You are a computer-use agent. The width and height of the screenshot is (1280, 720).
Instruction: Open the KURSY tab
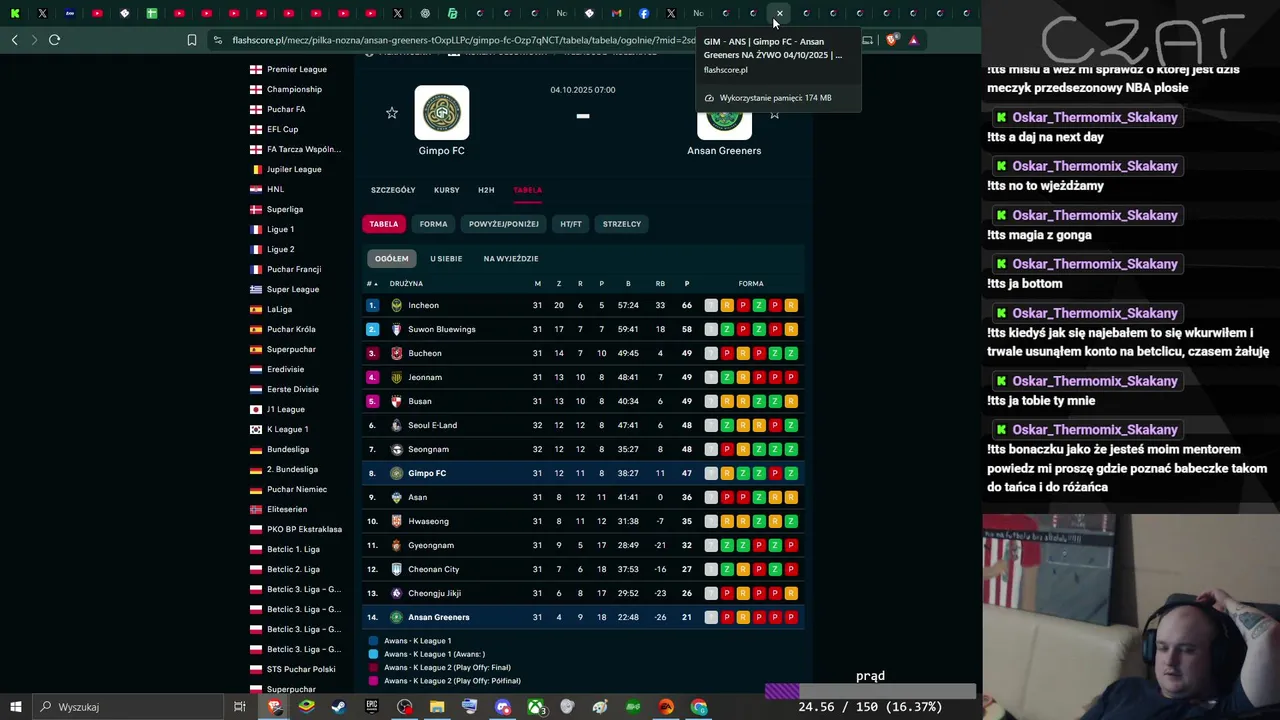(447, 190)
